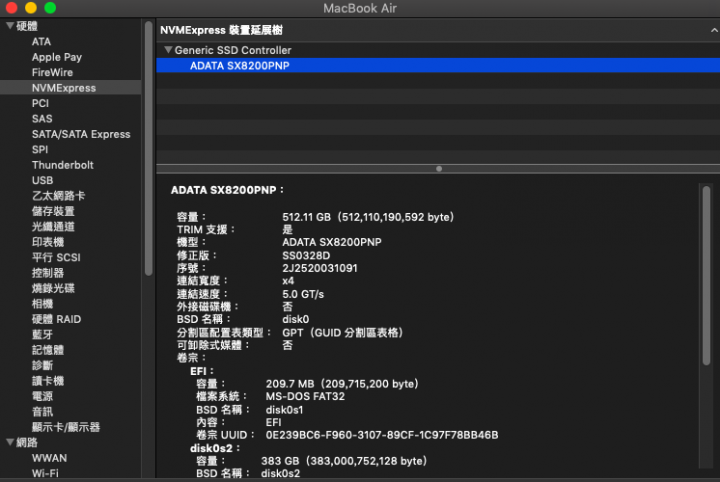Image resolution: width=720 pixels, height=482 pixels.
Task: Click the GPT partition map type value
Action: click(343, 333)
